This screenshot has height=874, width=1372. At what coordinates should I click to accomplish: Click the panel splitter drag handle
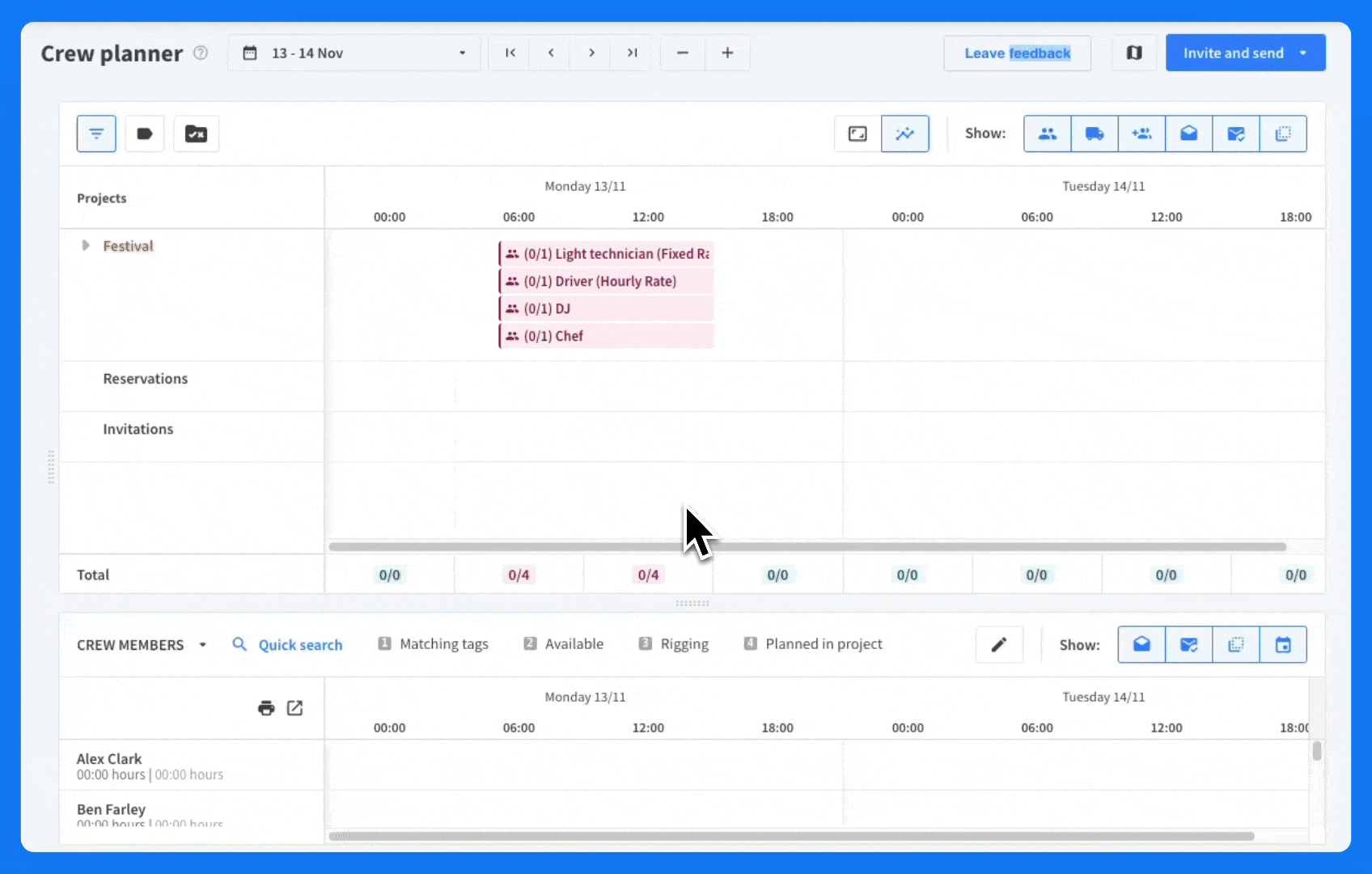tap(692, 603)
